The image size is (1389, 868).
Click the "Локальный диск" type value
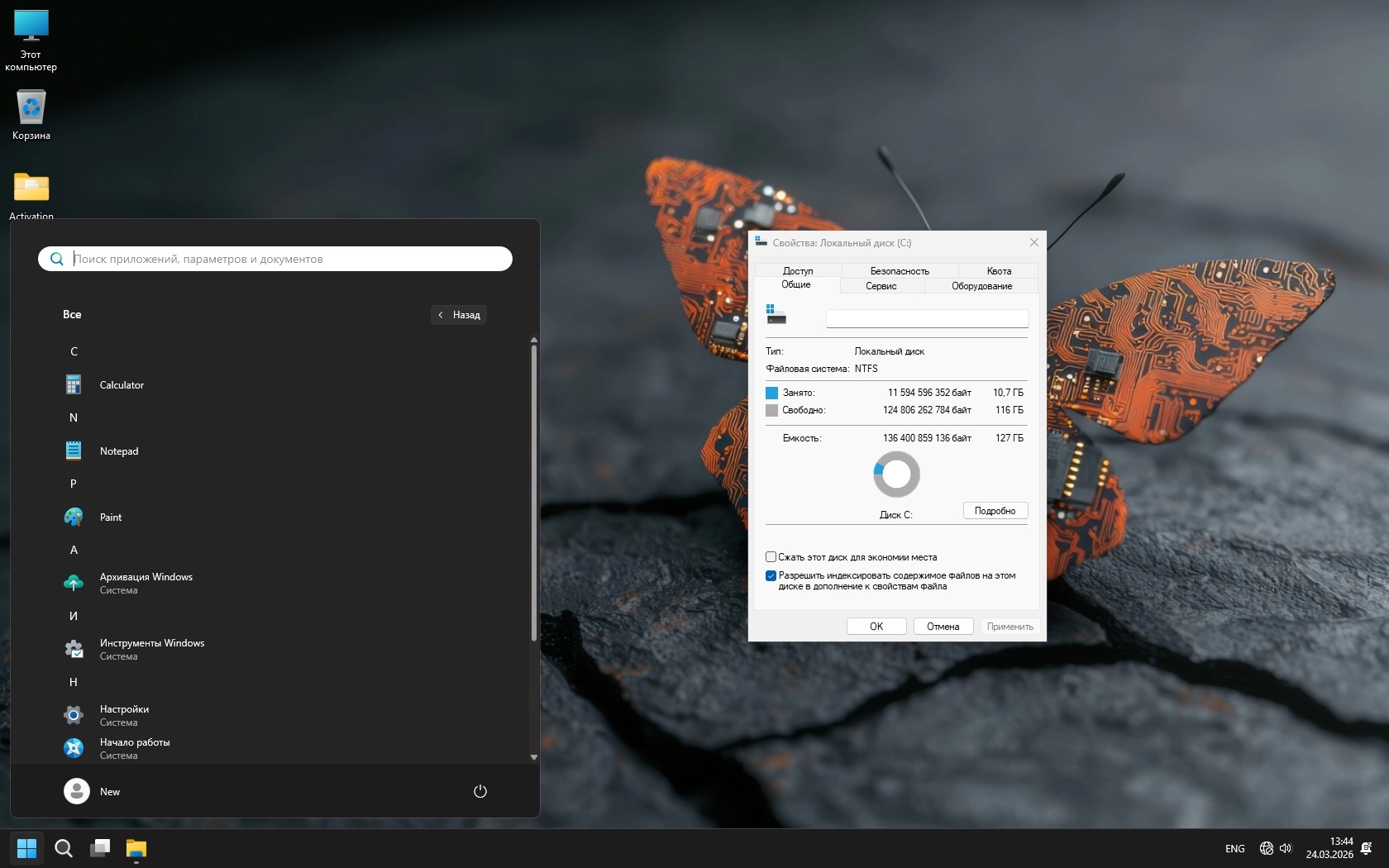click(x=890, y=351)
